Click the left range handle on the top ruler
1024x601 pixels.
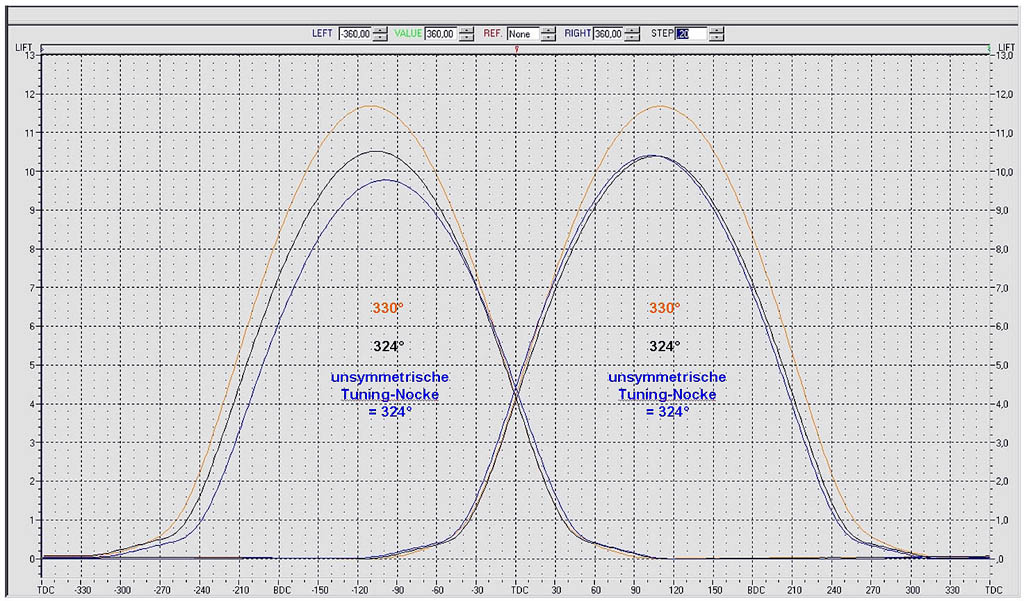41,48
